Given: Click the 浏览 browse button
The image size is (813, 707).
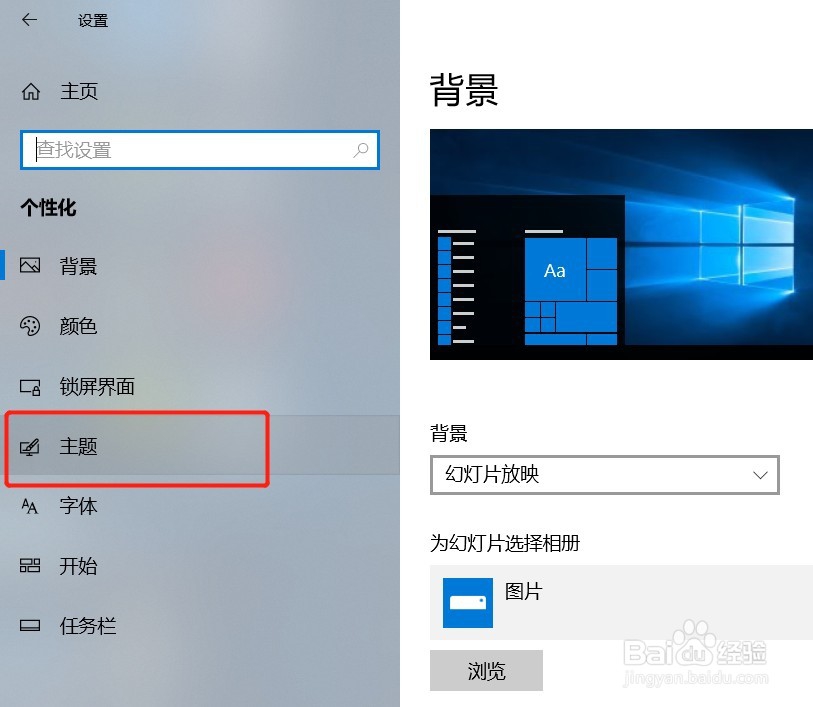Looking at the screenshot, I should point(486,670).
